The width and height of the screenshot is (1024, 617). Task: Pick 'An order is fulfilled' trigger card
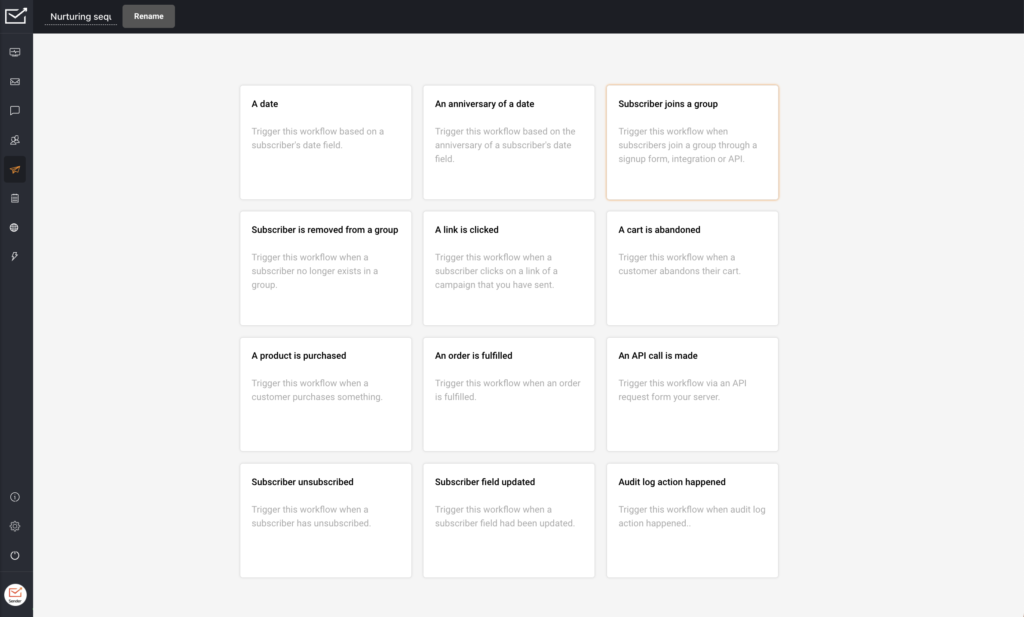click(509, 394)
